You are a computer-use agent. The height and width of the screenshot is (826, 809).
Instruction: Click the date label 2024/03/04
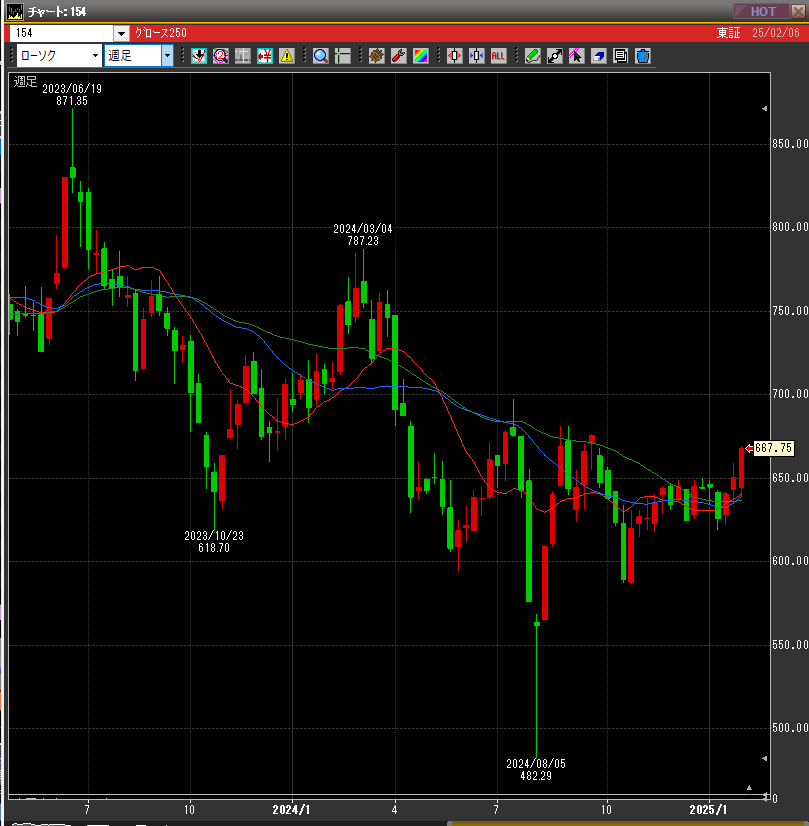click(363, 229)
